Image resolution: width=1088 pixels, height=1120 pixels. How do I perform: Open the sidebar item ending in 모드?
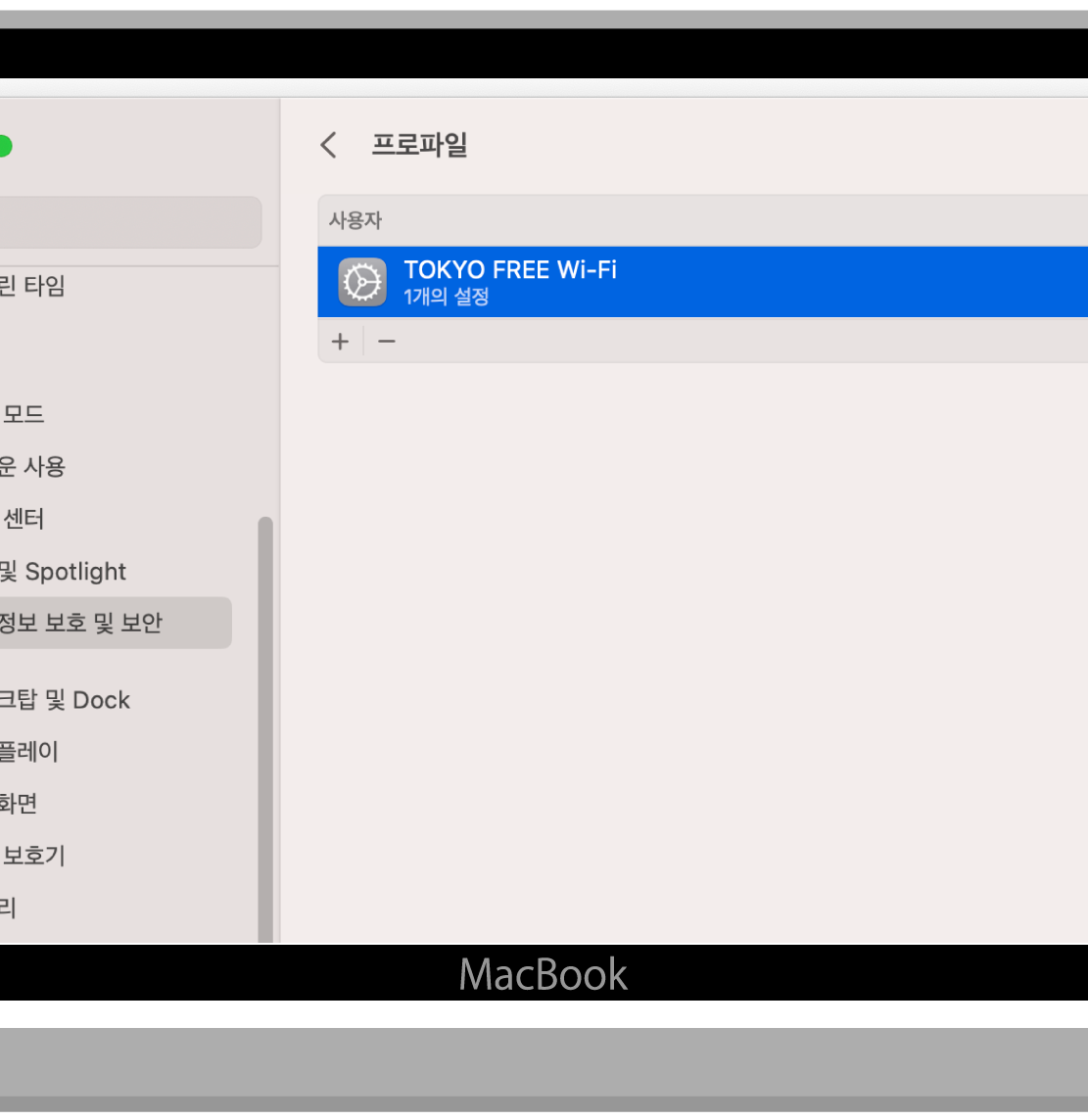[23, 414]
